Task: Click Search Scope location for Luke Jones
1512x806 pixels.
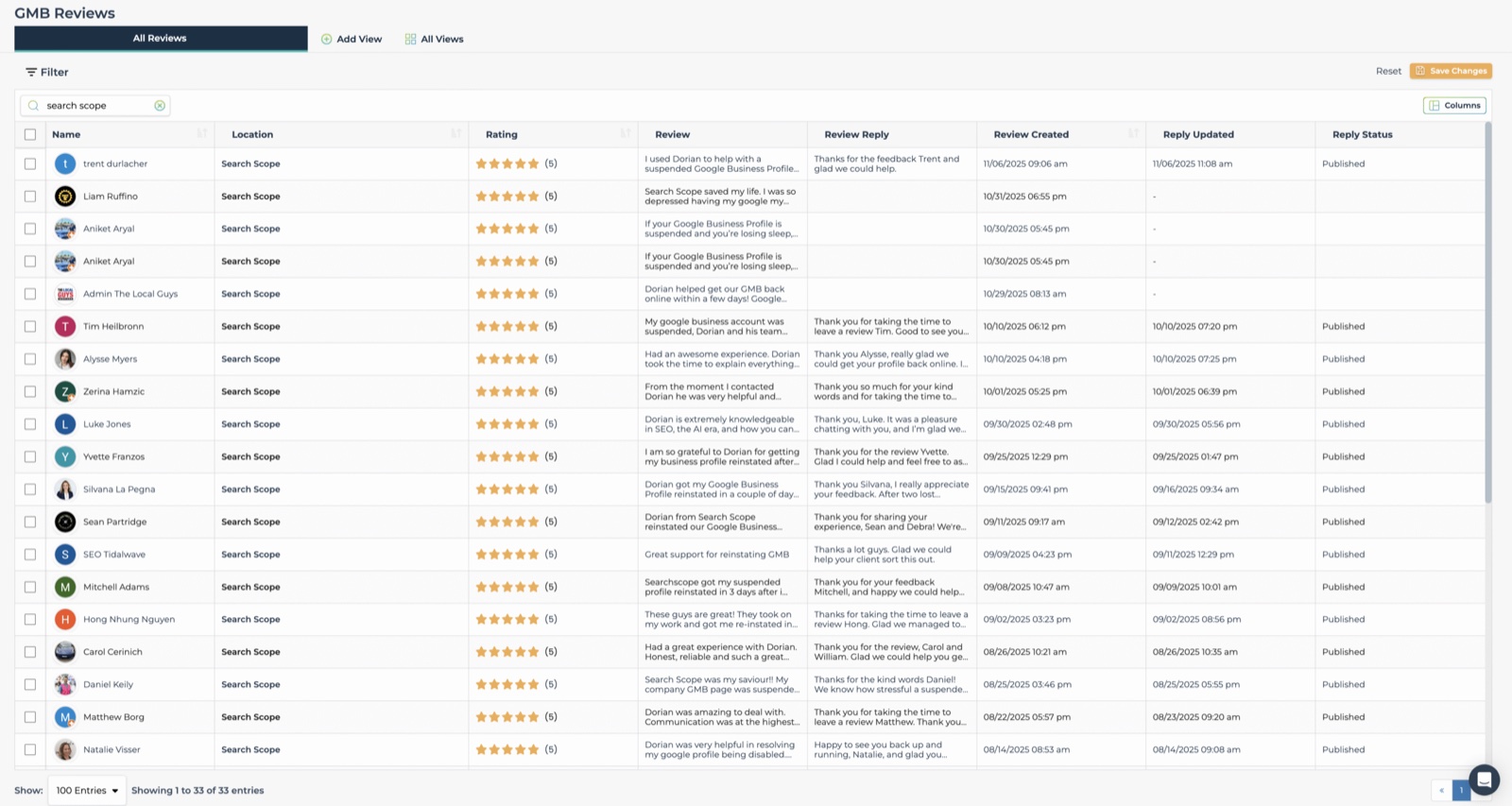Action: pos(250,424)
